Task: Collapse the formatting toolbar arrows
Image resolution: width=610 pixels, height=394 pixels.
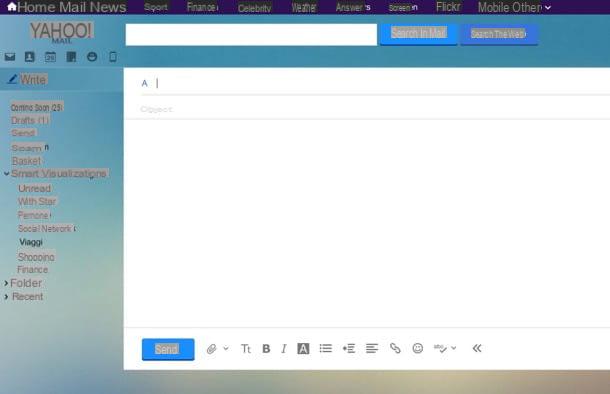Action: [x=477, y=348]
